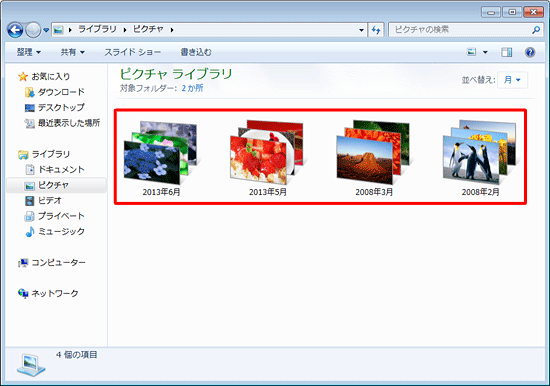The width and height of the screenshot is (550, 386).
Task: Open the help question mark icon
Action: click(530, 52)
